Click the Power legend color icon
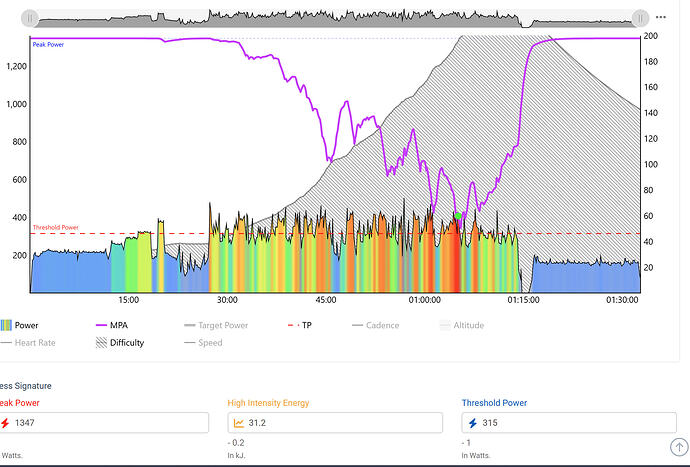This screenshot has height=467, width=690. (5, 325)
